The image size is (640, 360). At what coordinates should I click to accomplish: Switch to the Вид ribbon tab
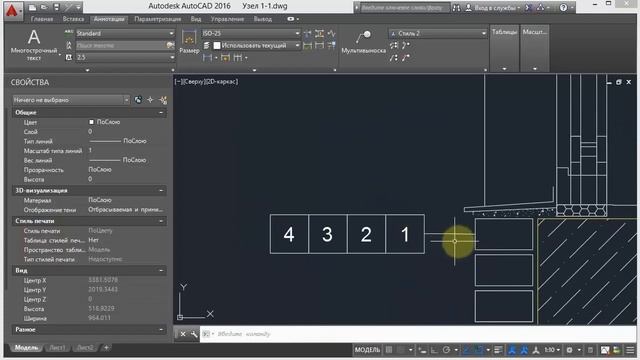pos(196,19)
